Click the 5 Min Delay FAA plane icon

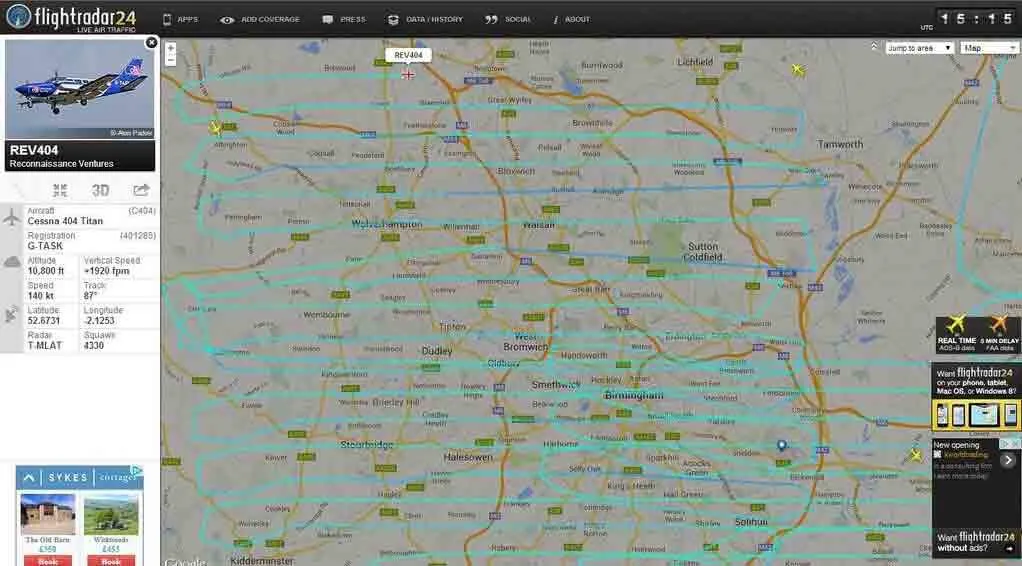(999, 324)
